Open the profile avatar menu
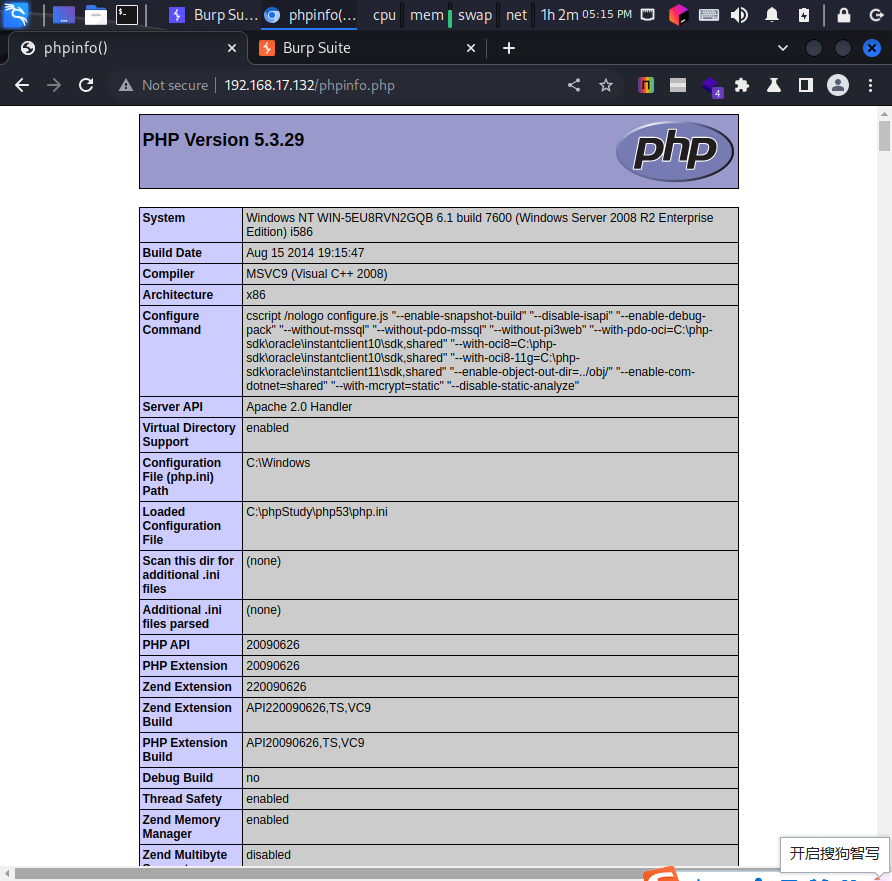892x881 pixels. tap(838, 85)
